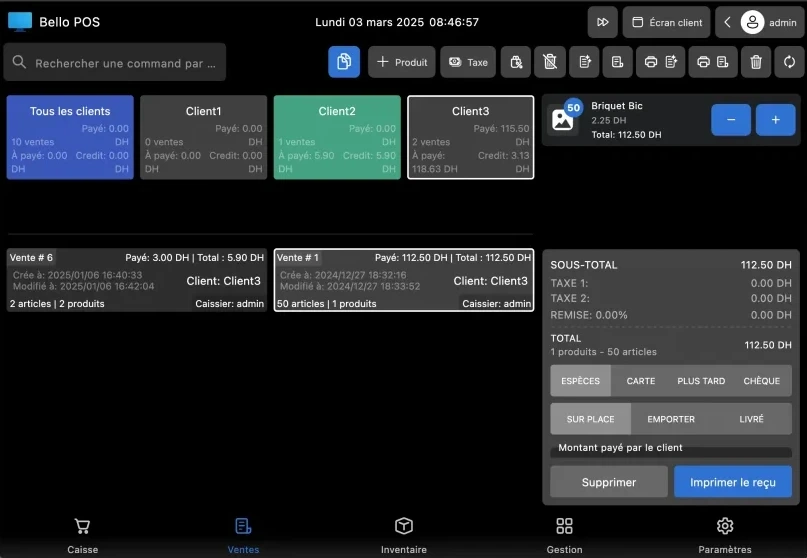Click the search magnifier icon

pos(19,62)
